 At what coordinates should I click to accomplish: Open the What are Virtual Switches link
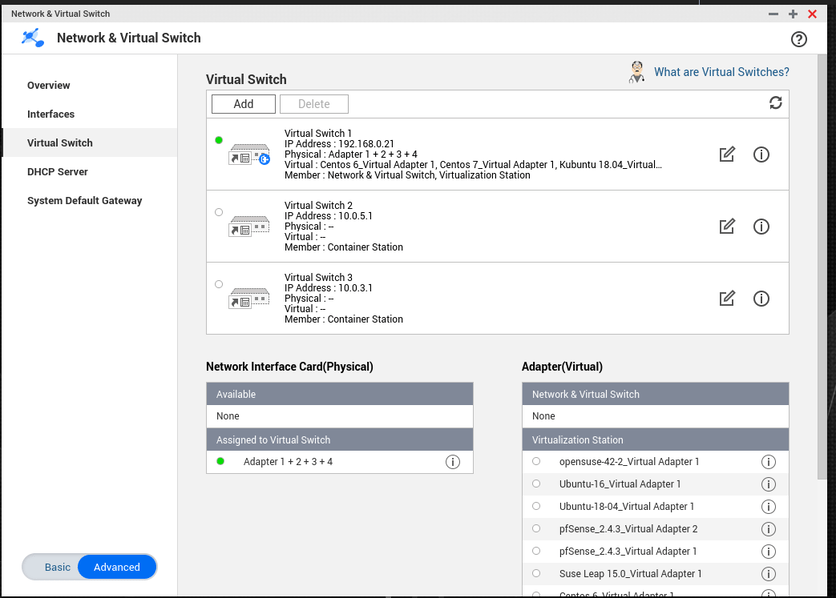point(721,72)
